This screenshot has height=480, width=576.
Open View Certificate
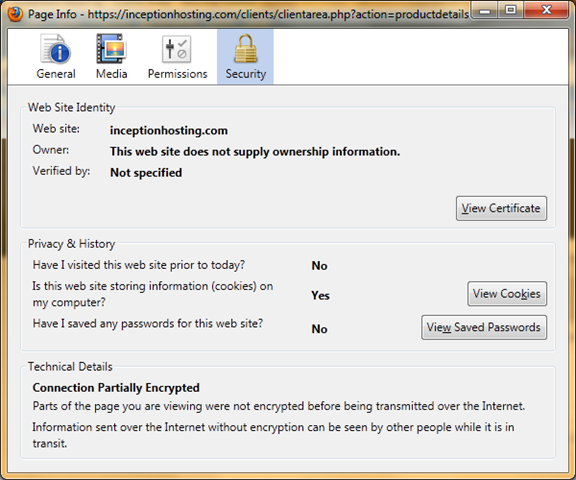[501, 208]
